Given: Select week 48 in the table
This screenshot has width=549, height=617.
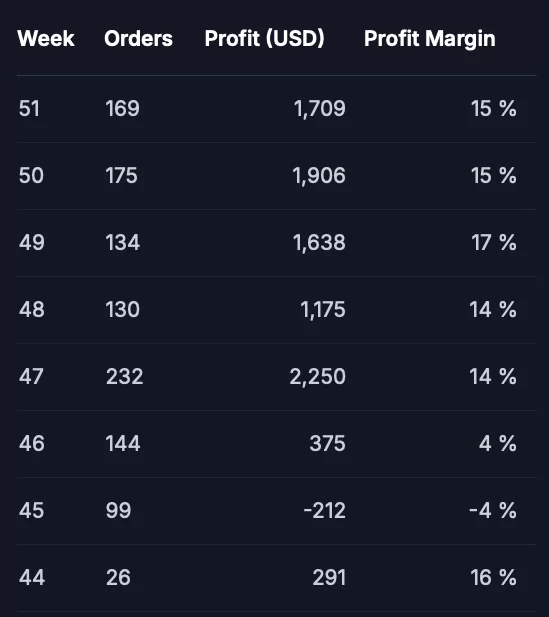Looking at the screenshot, I should [31, 309].
